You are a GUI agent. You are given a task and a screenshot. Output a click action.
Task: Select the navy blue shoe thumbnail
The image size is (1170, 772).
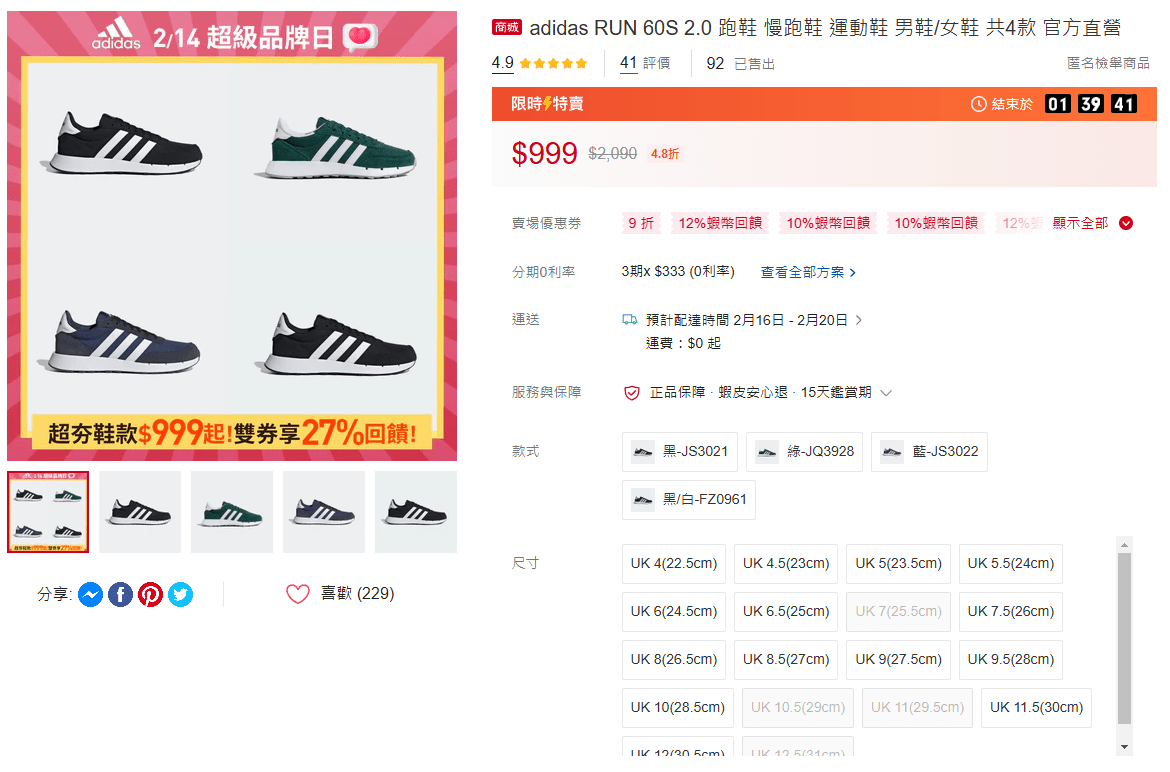(x=324, y=512)
